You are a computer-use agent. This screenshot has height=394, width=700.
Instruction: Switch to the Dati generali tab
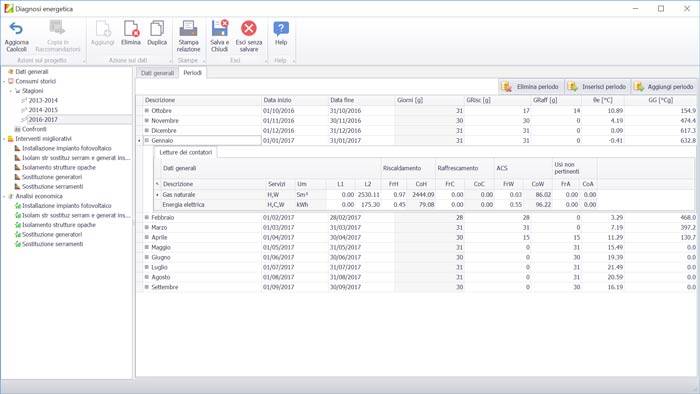click(157, 73)
